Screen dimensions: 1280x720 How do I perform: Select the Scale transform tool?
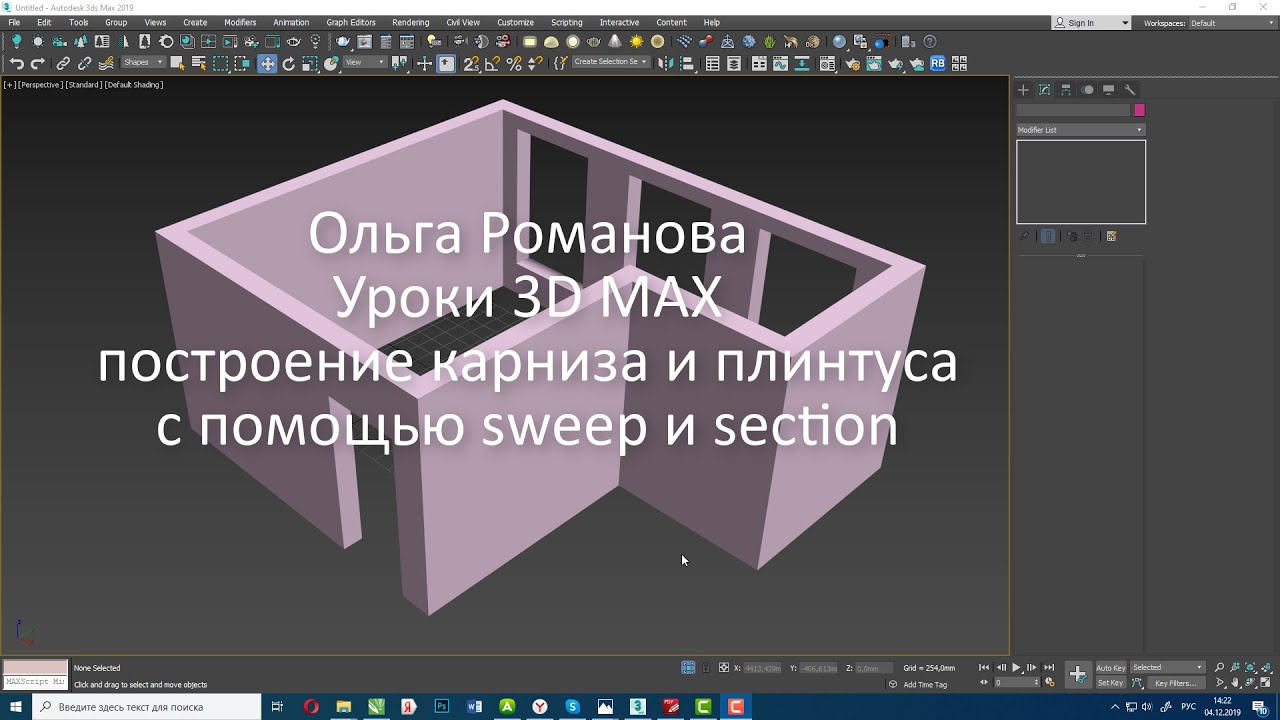[310, 63]
